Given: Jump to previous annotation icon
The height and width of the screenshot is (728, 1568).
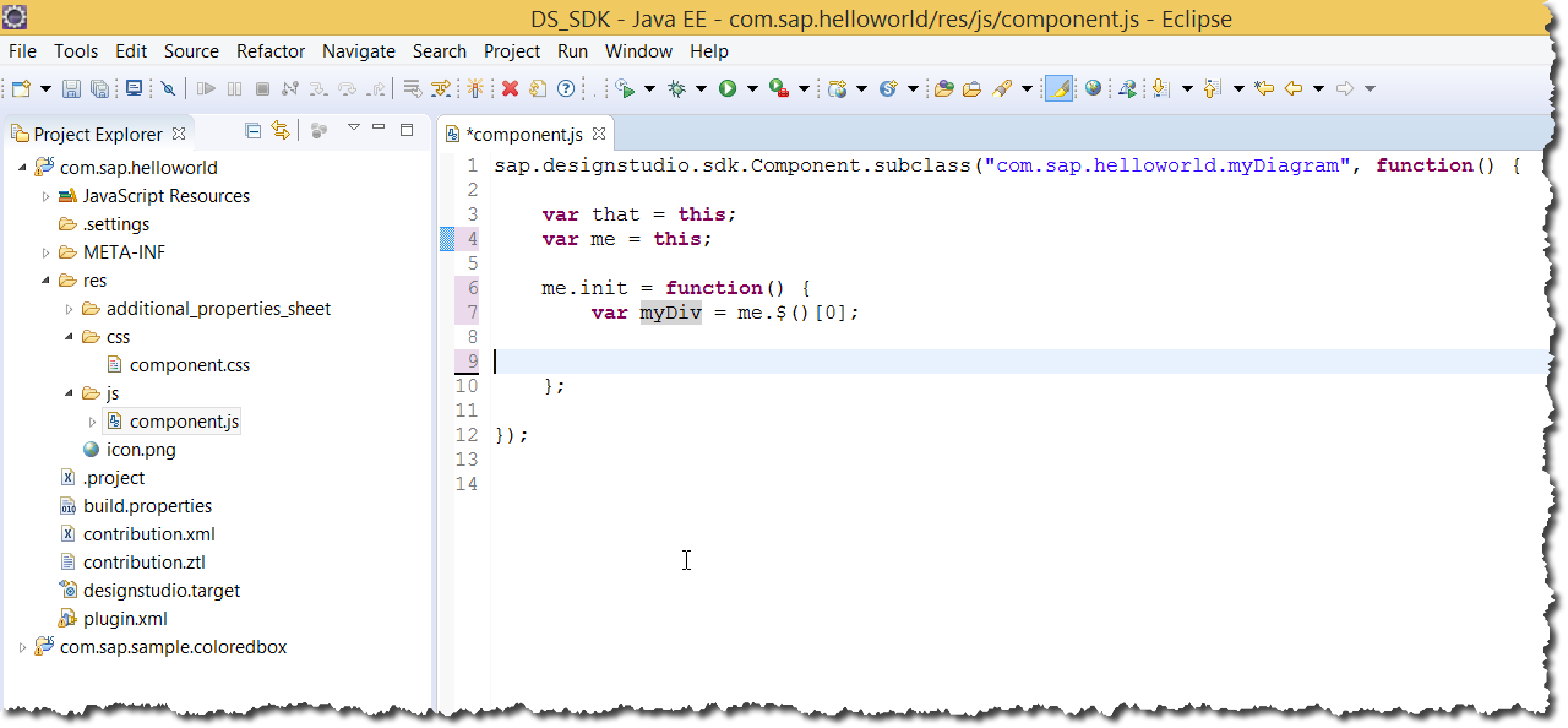Looking at the screenshot, I should tap(1212, 89).
